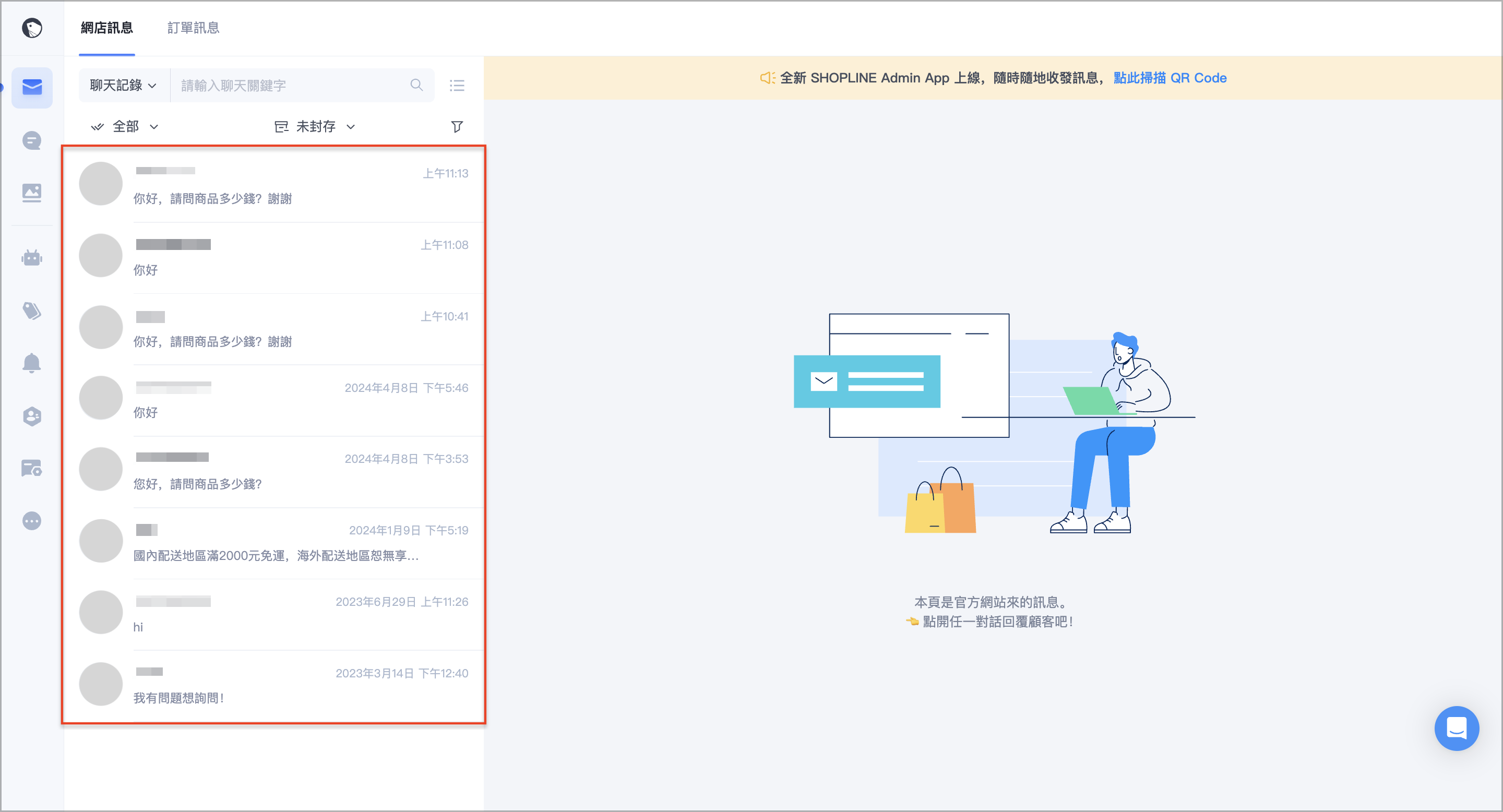Open the mail inbox sidebar icon

[32, 88]
